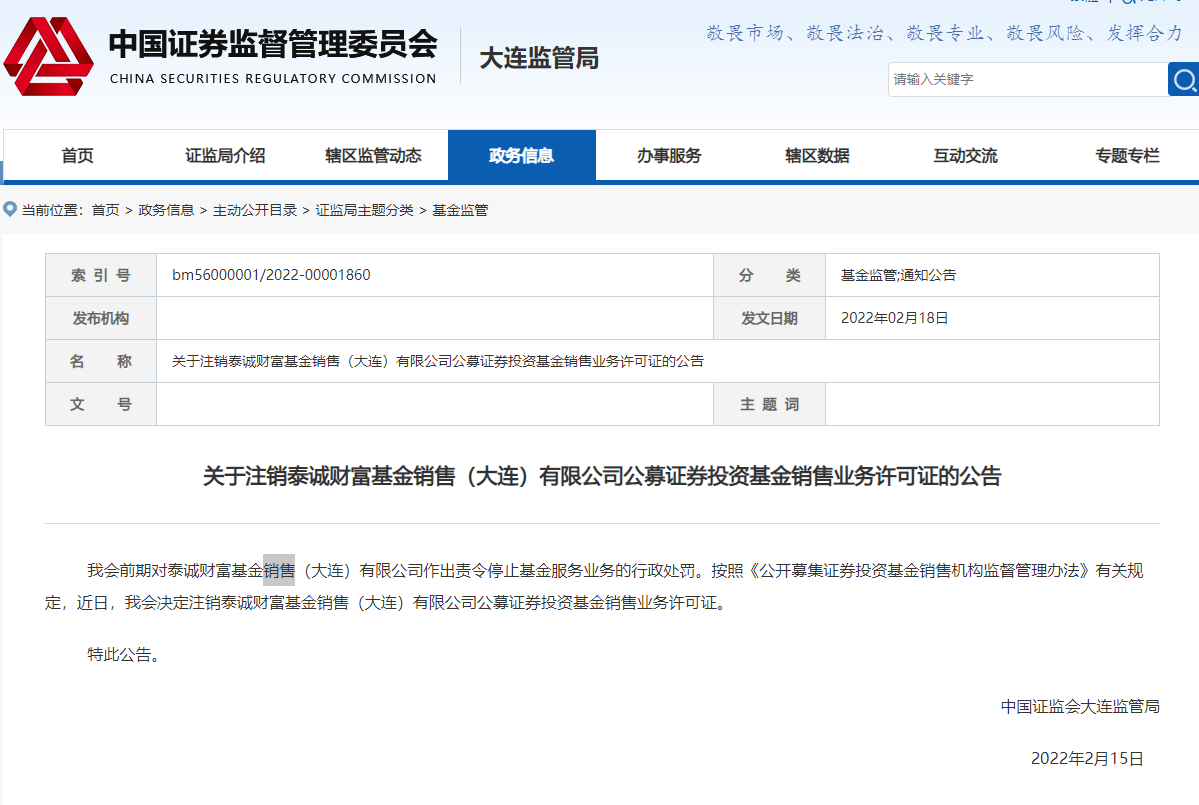This screenshot has height=805, width=1199.
Task: Click the 分类 label cell
Action: point(769,275)
